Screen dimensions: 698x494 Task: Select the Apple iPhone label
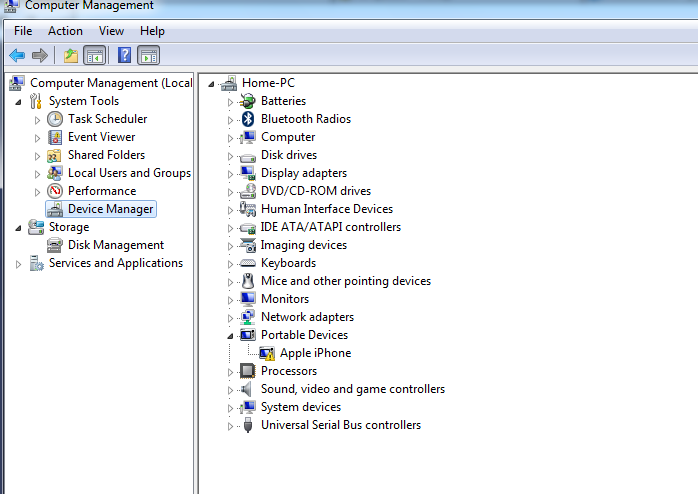click(316, 353)
